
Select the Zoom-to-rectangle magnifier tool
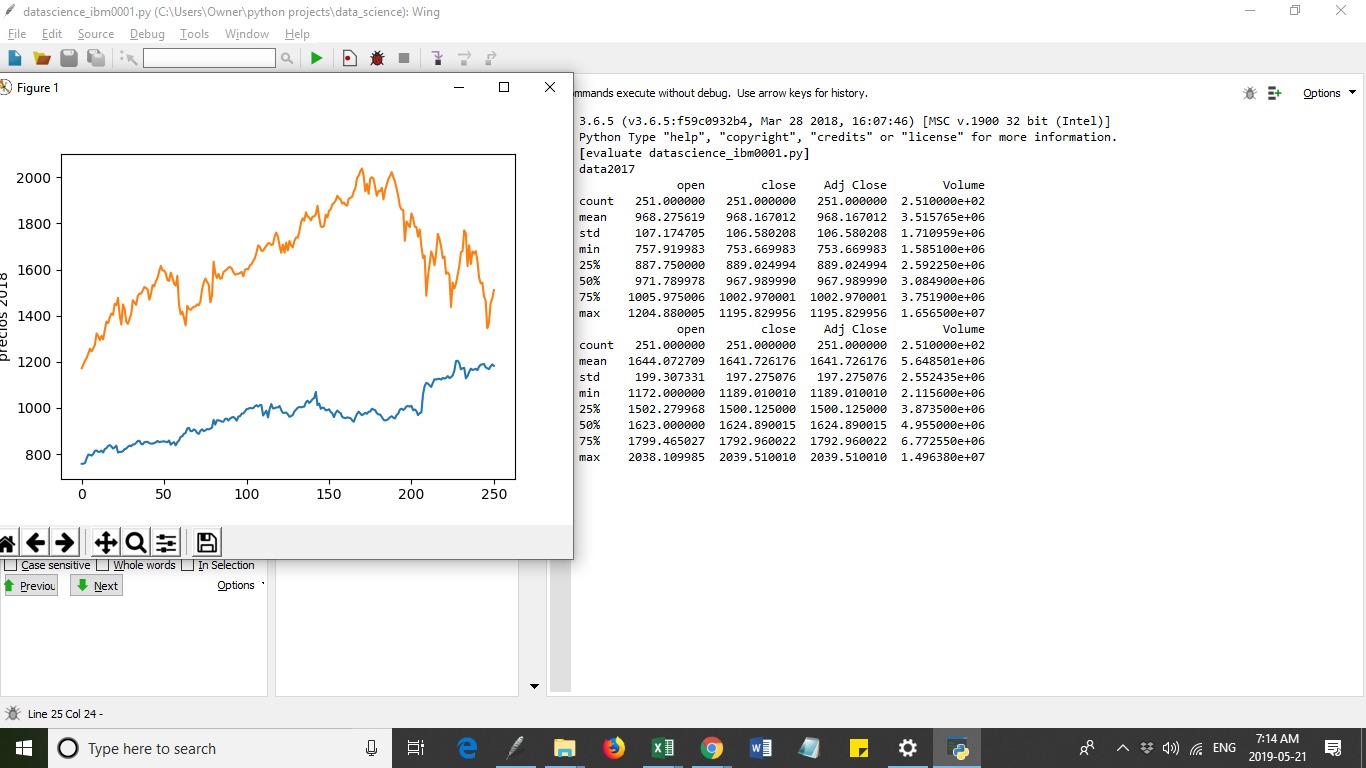click(135, 542)
